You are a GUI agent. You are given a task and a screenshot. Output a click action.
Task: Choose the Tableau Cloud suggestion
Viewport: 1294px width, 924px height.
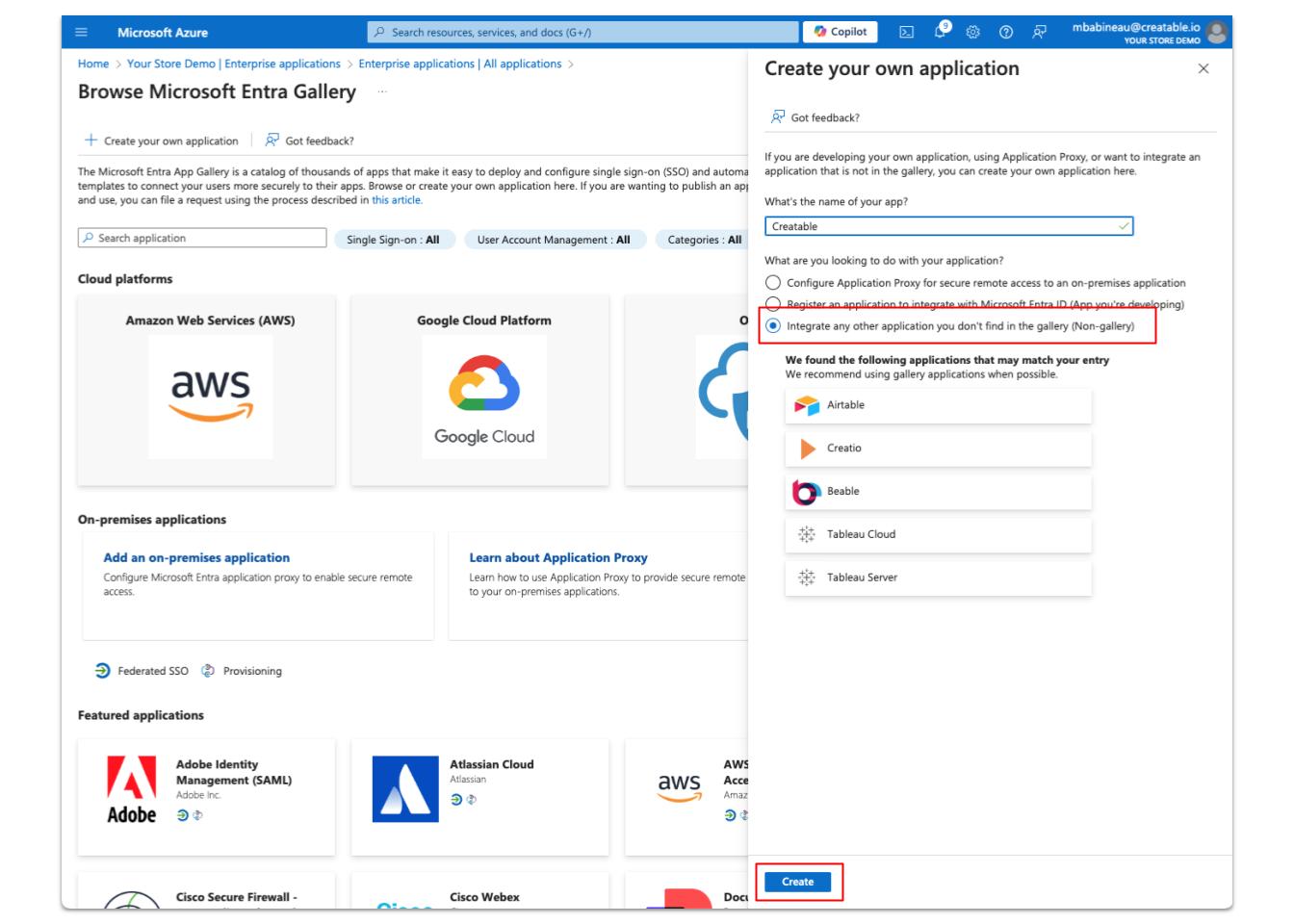939,534
